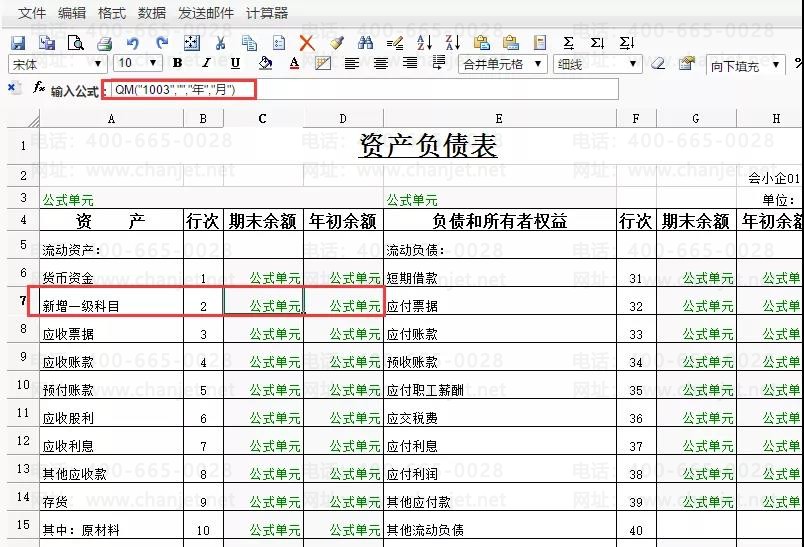Click the wrap text lines icon
The width and height of the screenshot is (804, 547).
(x=438, y=63)
